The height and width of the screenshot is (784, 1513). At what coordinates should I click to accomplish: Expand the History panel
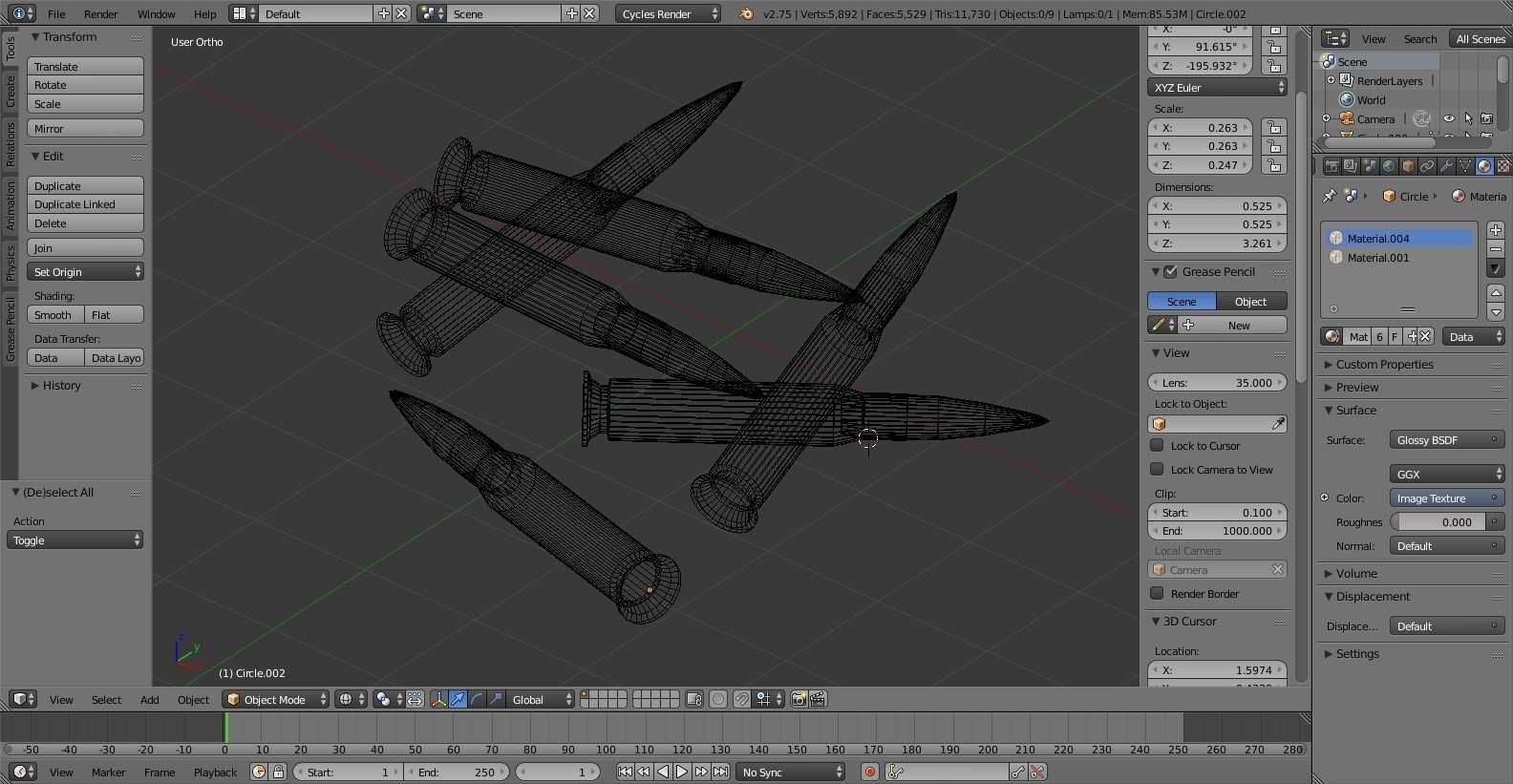pos(60,386)
